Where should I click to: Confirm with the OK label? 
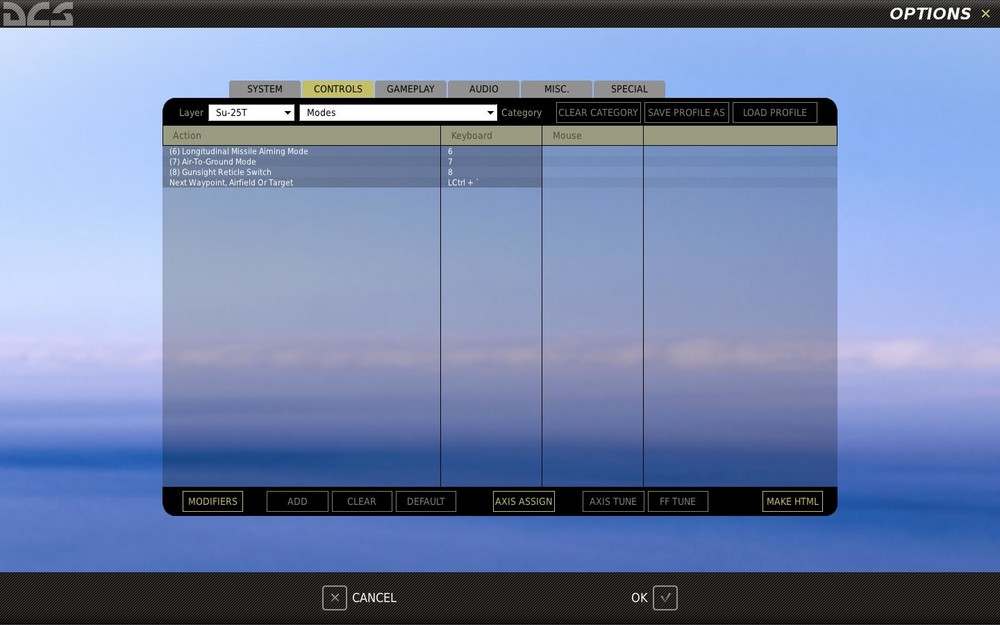tap(639, 598)
